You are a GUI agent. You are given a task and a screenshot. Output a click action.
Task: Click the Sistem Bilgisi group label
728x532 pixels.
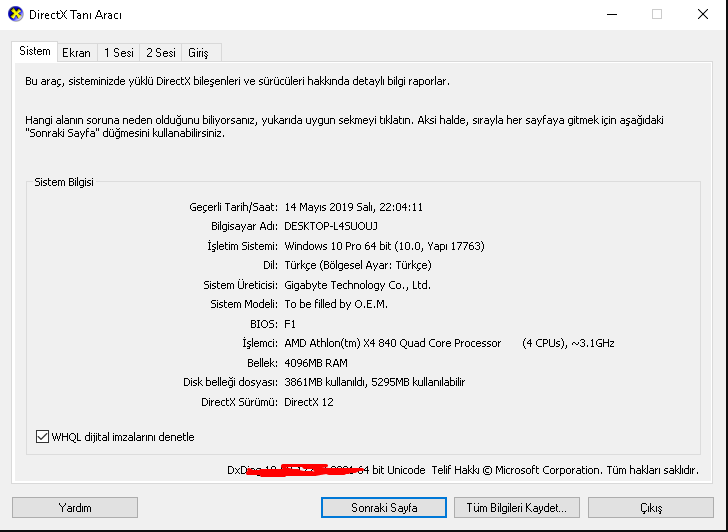[x=64, y=182]
